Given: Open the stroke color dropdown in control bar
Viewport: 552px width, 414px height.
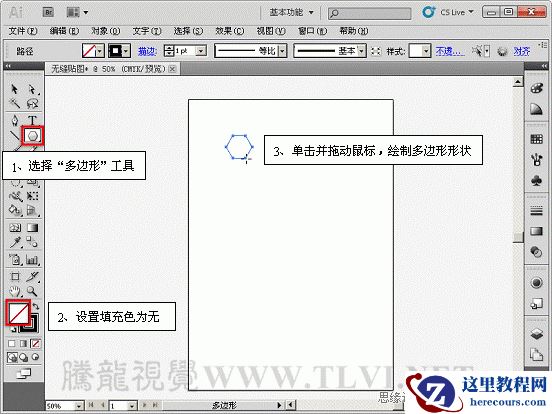Looking at the screenshot, I should pos(126,52).
